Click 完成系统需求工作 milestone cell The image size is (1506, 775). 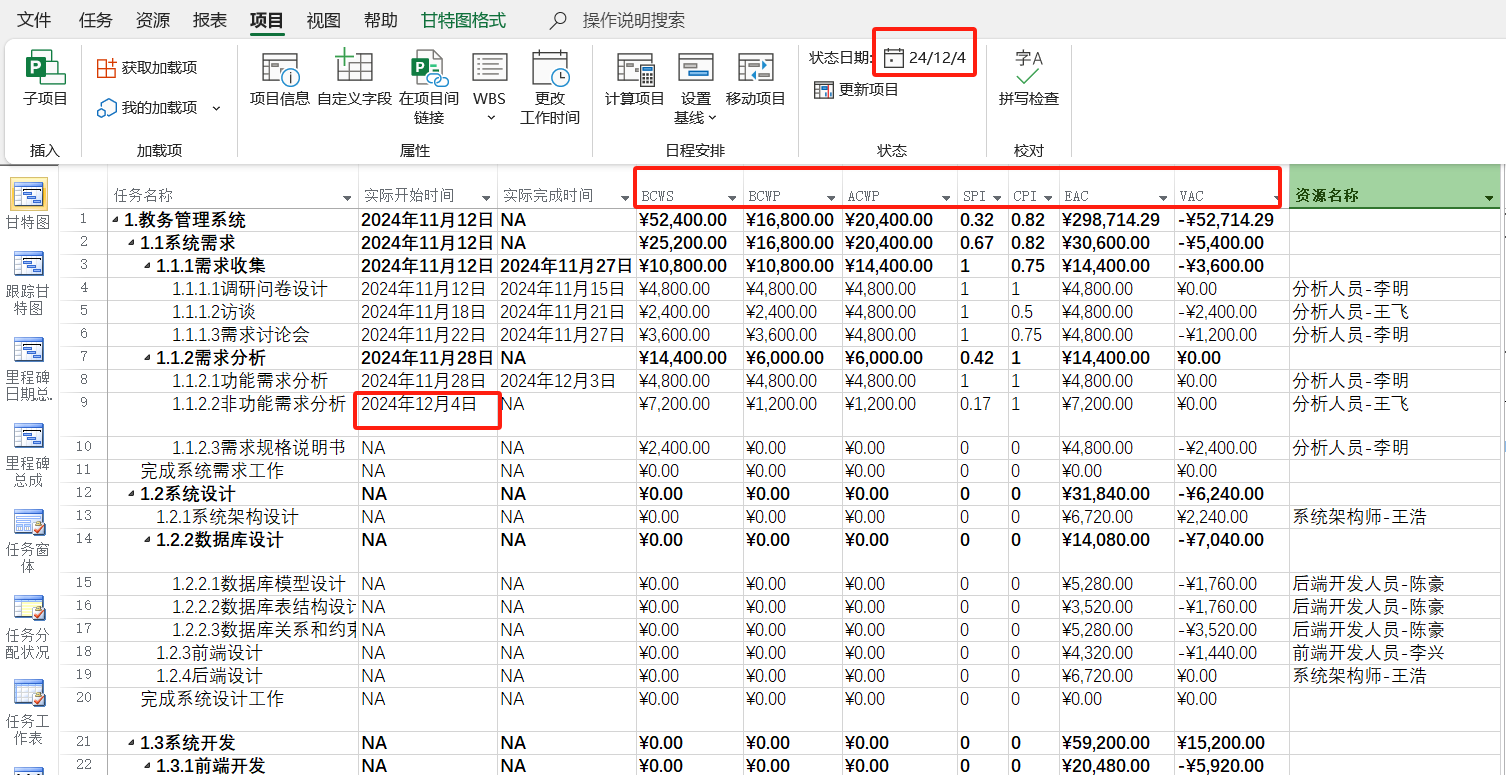233,471
